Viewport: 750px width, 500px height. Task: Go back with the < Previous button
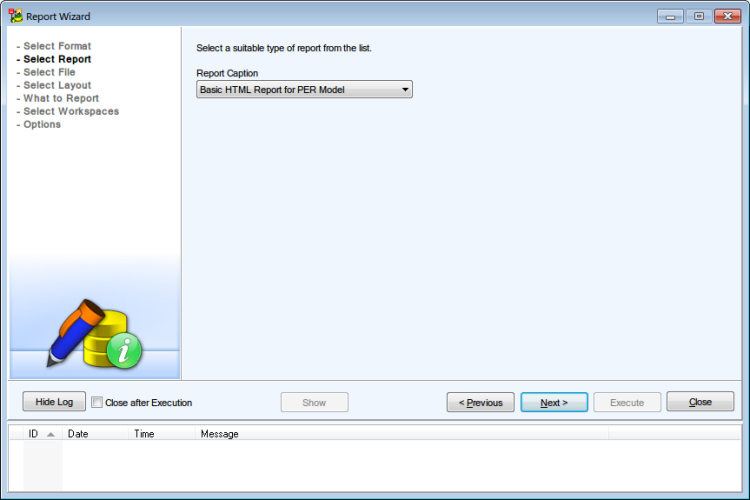pos(480,402)
